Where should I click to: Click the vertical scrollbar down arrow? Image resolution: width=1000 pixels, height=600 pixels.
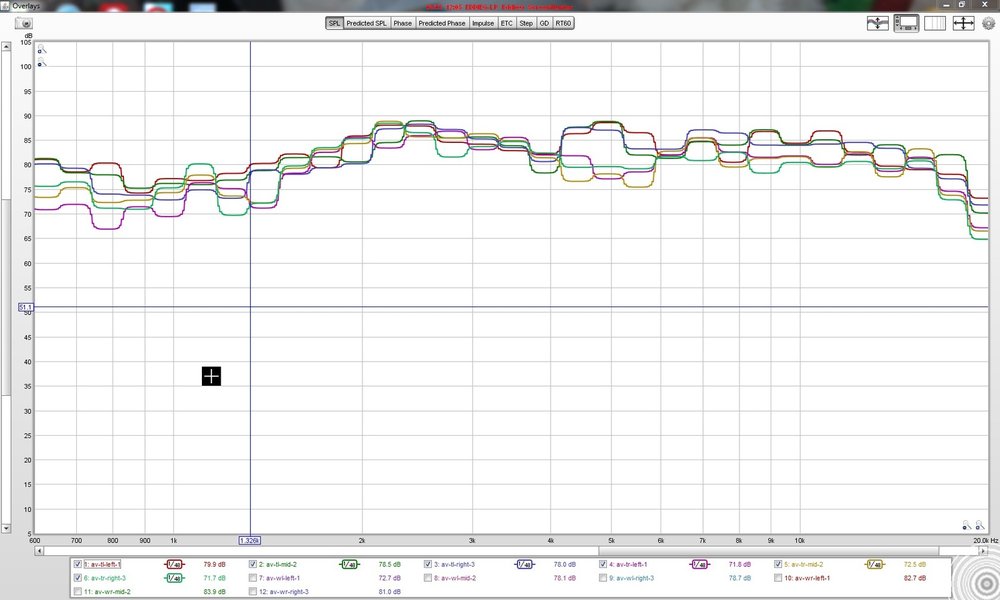click(x=6, y=528)
